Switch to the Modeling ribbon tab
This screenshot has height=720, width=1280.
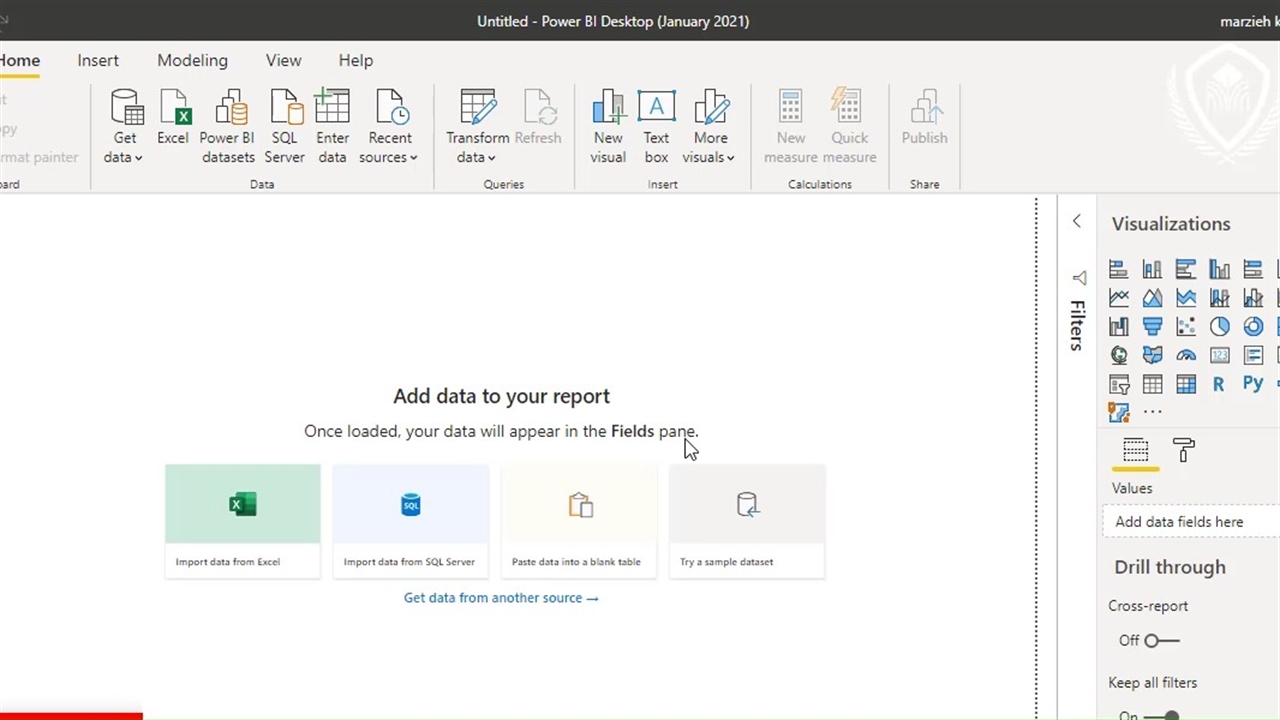(192, 60)
